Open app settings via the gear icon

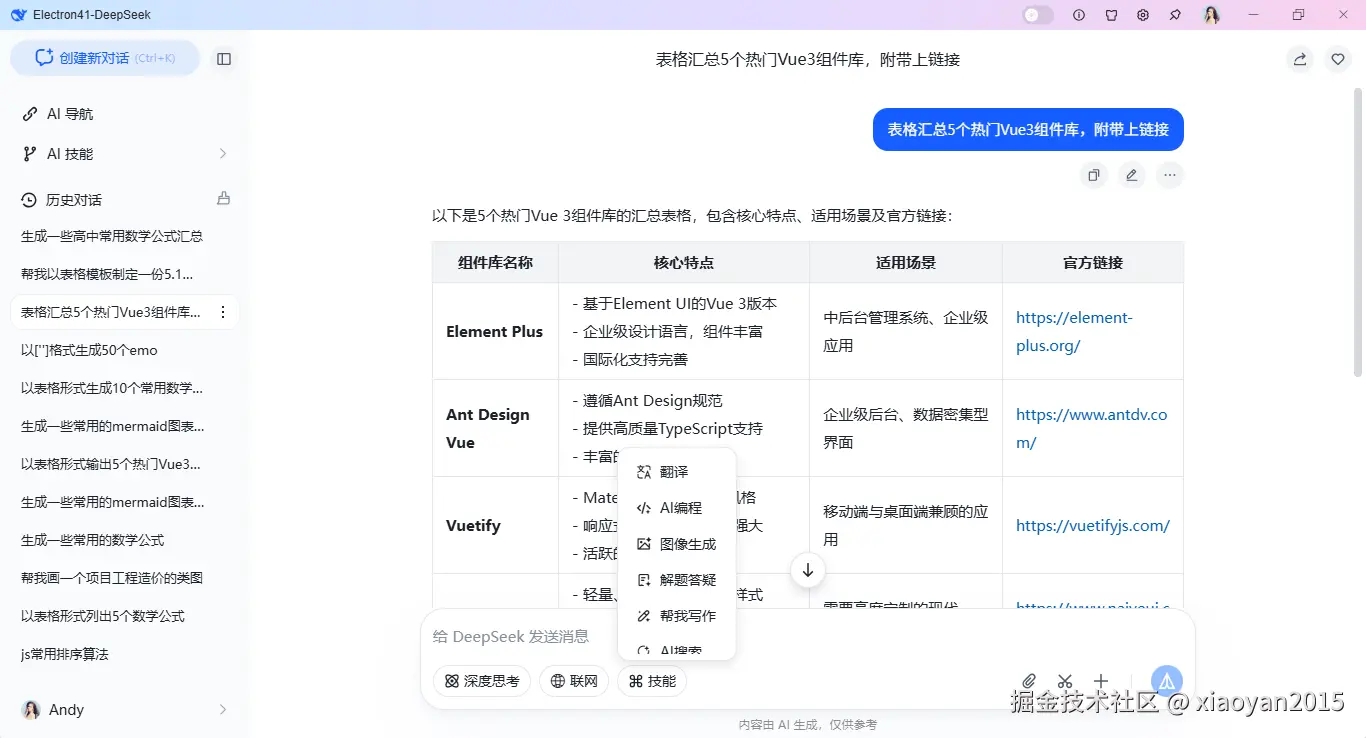click(x=1143, y=14)
